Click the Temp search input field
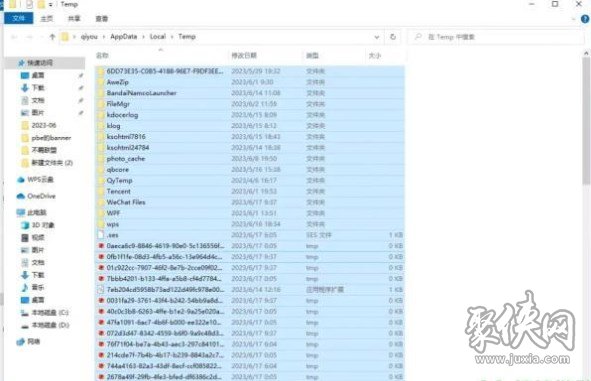 tap(496, 37)
